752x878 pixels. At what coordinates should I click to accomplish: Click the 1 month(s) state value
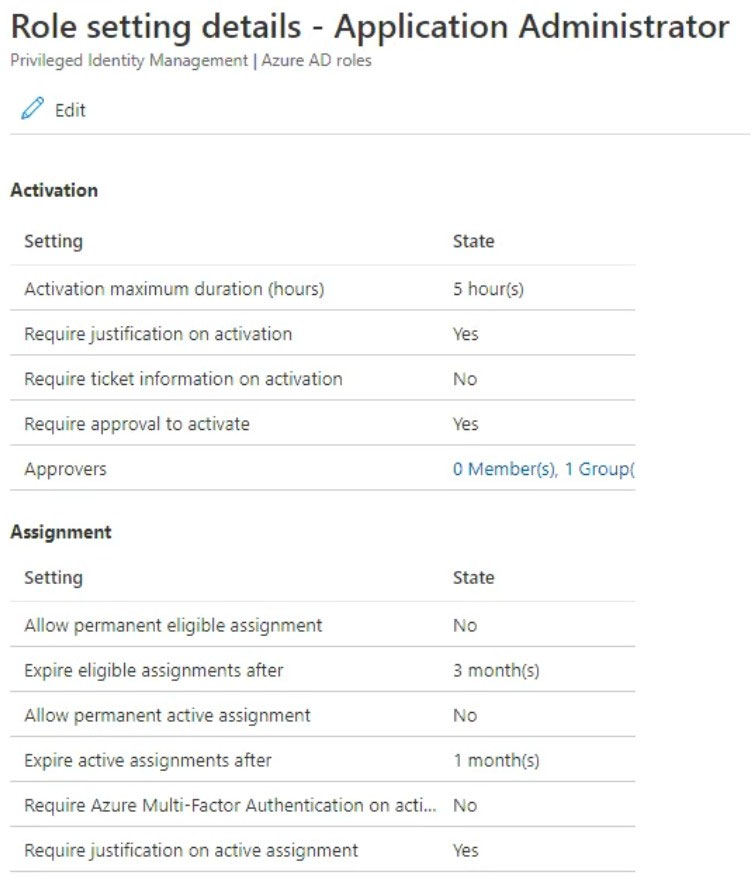496,760
